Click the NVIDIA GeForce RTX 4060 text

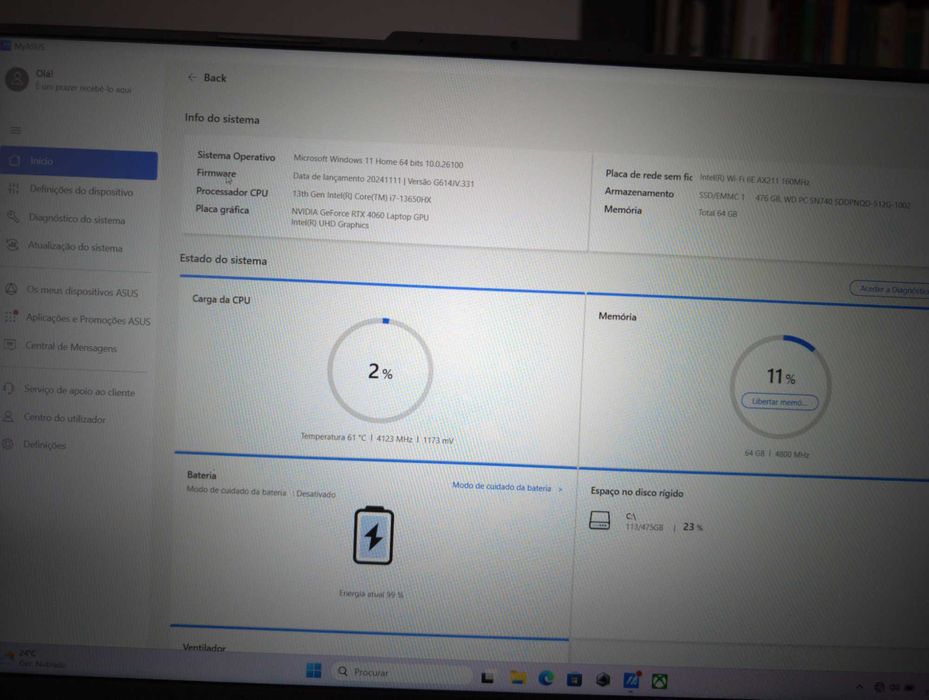pyautogui.click(x=360, y=214)
